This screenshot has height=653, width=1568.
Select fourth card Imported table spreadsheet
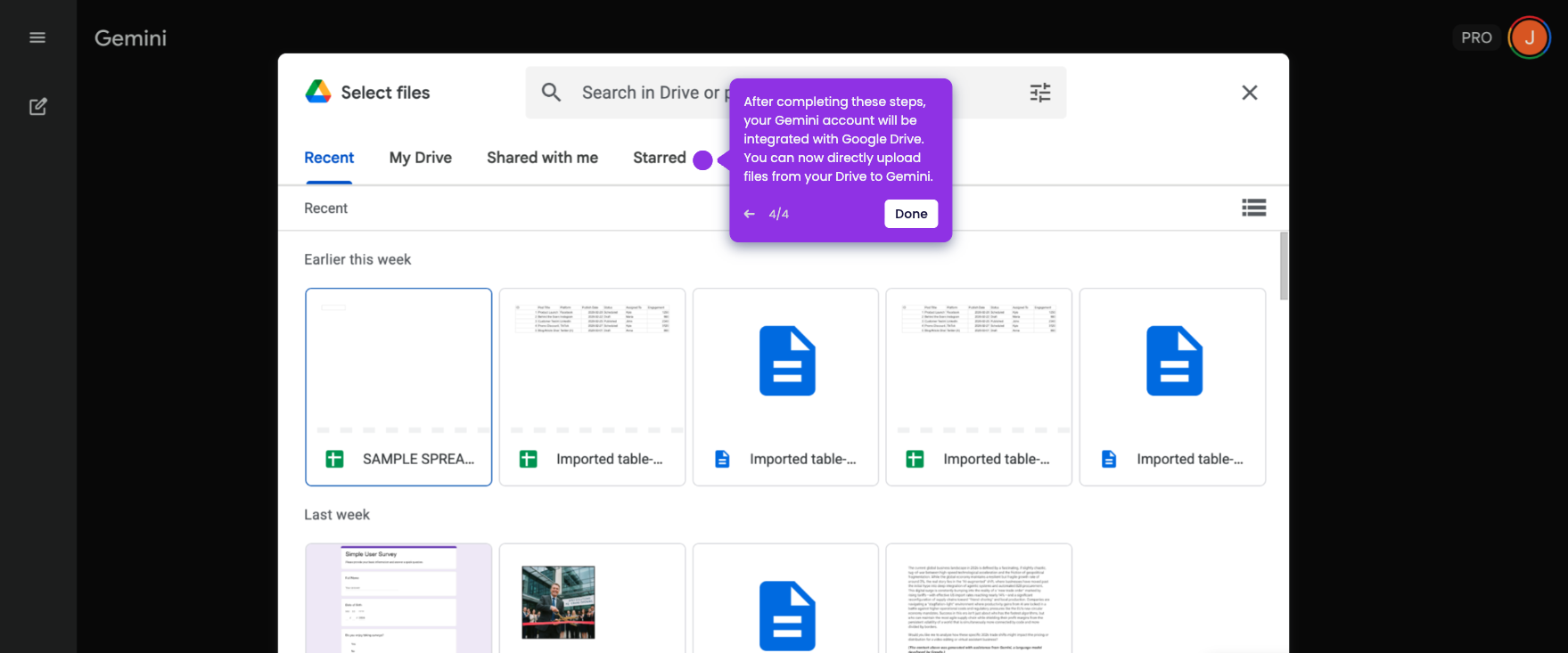[979, 387]
